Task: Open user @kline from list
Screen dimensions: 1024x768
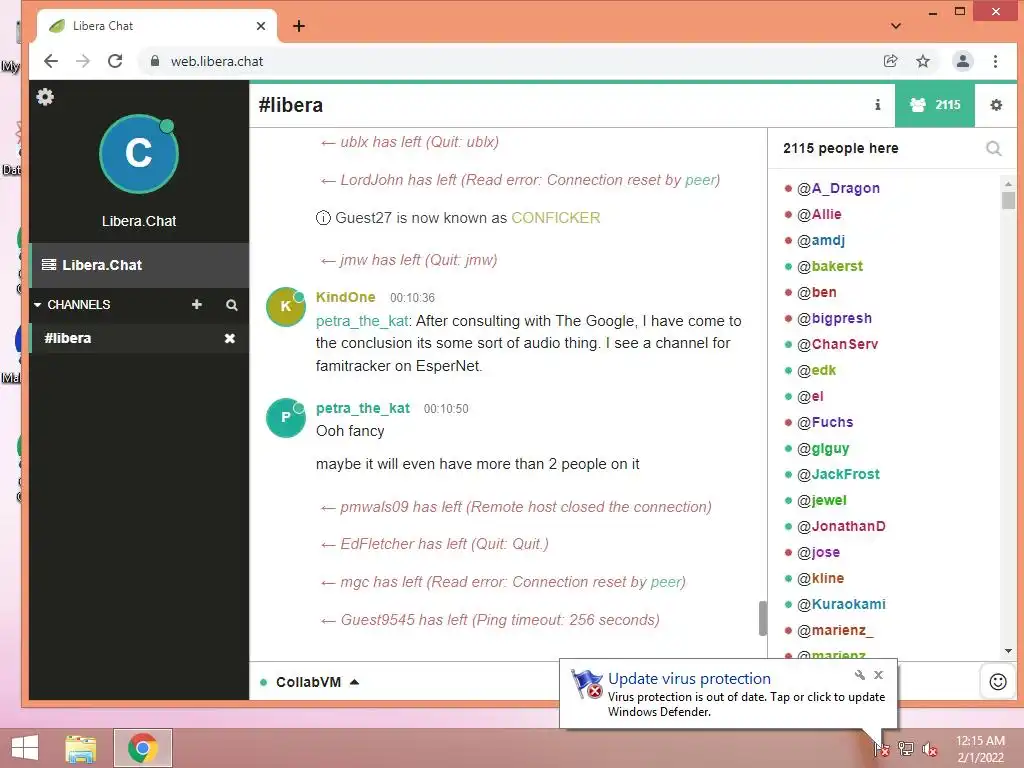Action: tap(820, 578)
